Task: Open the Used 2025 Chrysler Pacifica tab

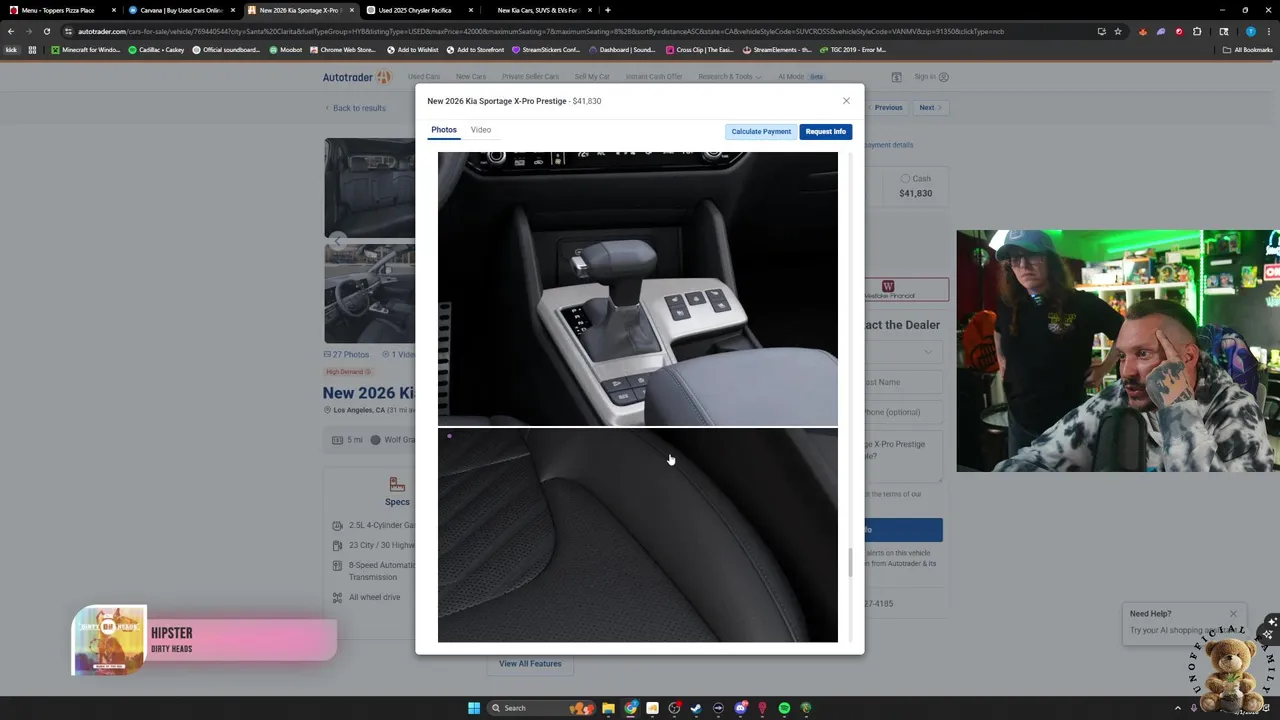Action: (x=420, y=10)
